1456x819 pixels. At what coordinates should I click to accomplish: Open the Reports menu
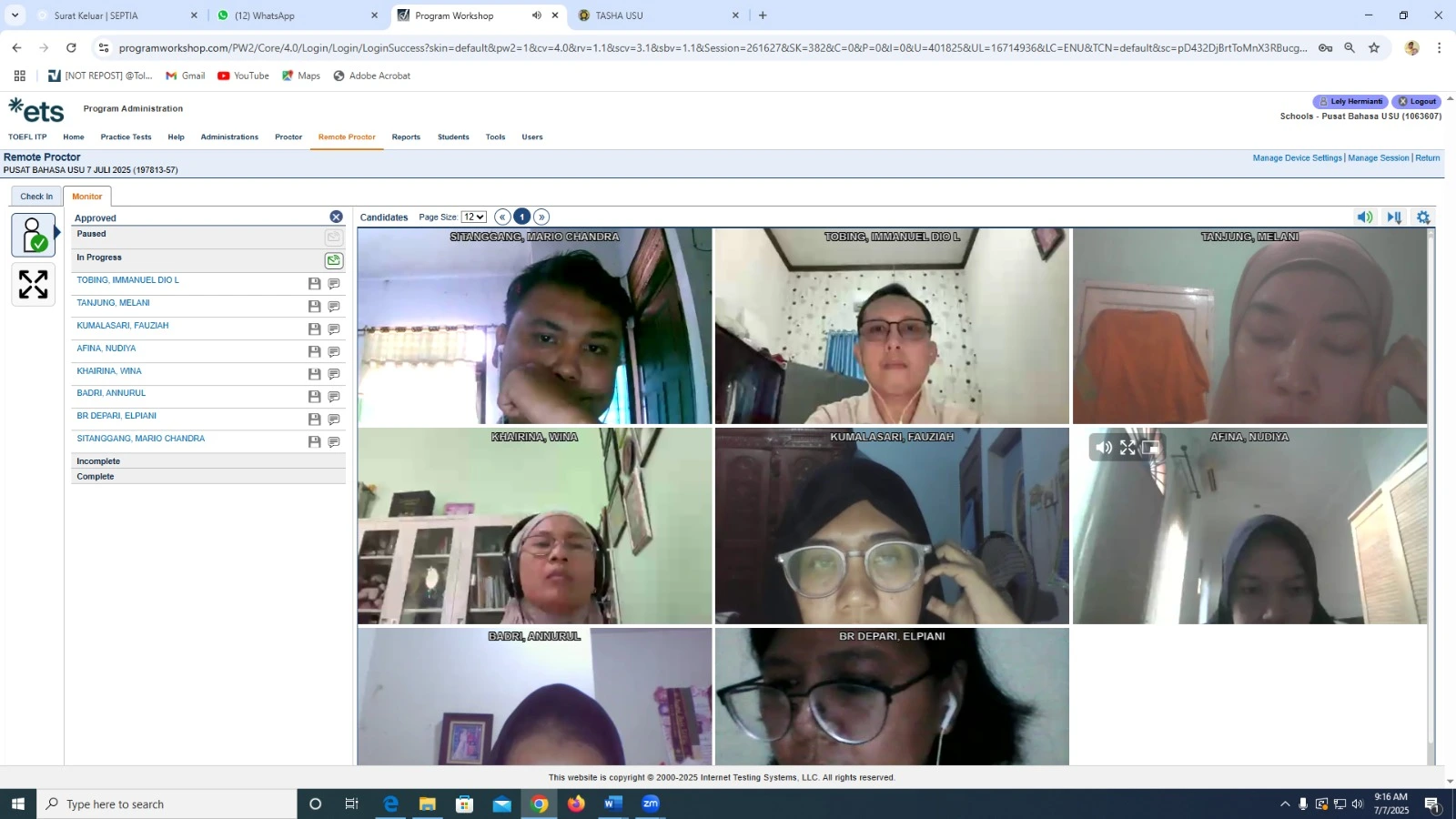pos(406,137)
